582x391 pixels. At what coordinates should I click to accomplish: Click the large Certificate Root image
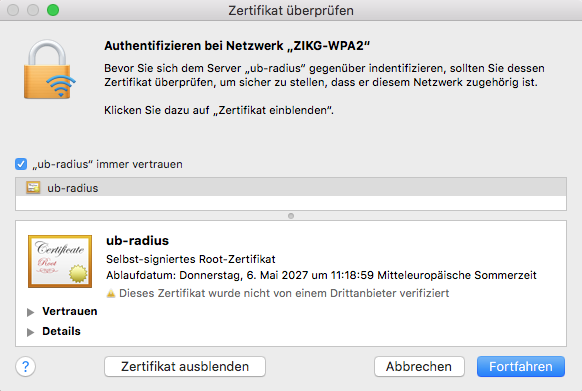click(60, 261)
